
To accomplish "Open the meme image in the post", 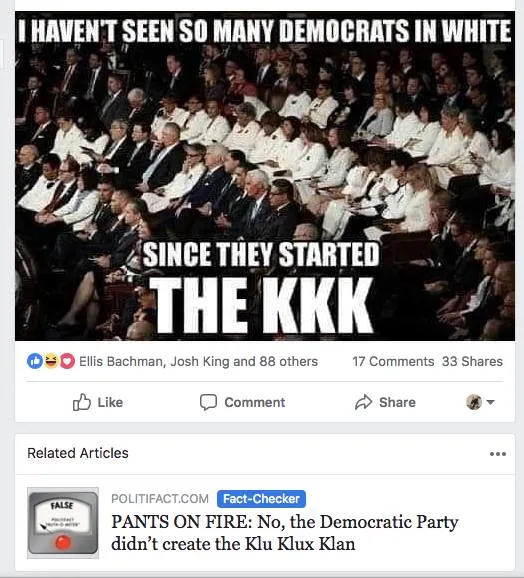I will (x=265, y=176).
